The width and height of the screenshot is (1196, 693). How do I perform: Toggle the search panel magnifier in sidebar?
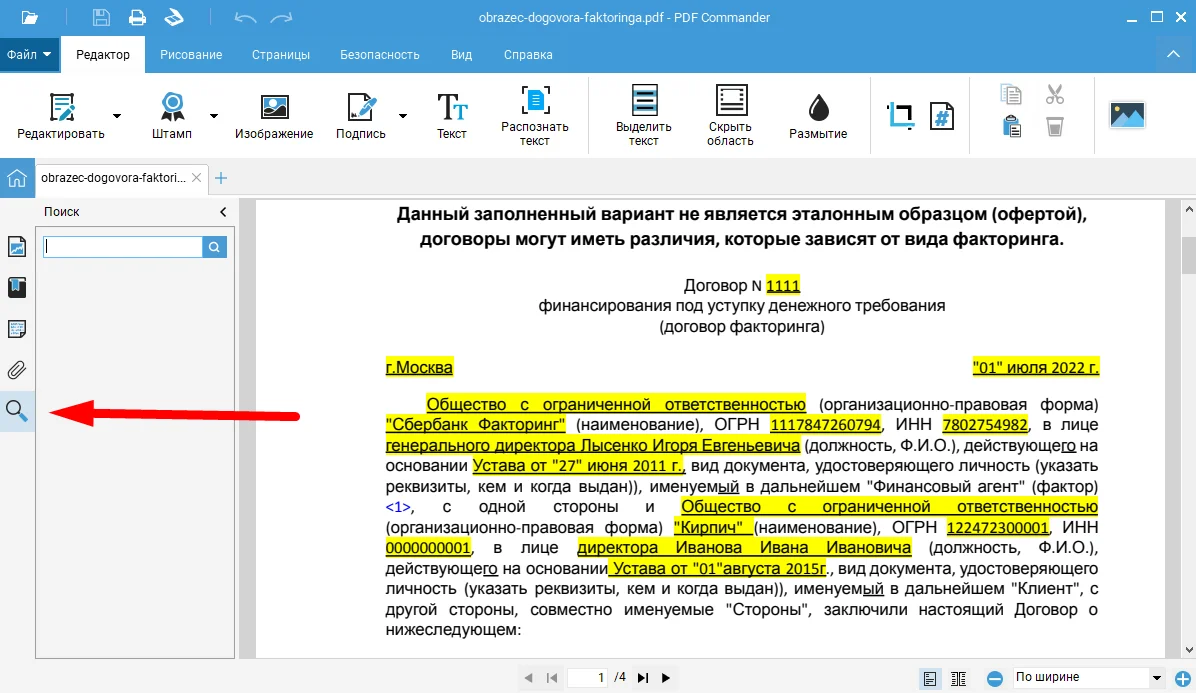click(17, 410)
